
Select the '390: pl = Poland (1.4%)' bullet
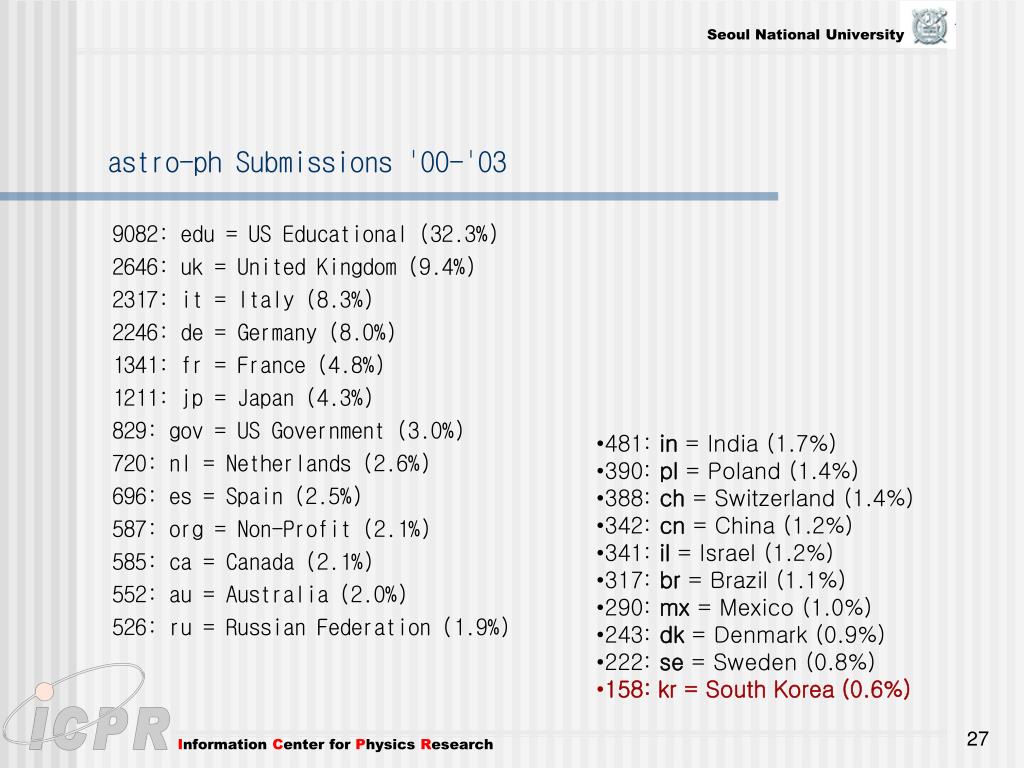[x=728, y=472]
